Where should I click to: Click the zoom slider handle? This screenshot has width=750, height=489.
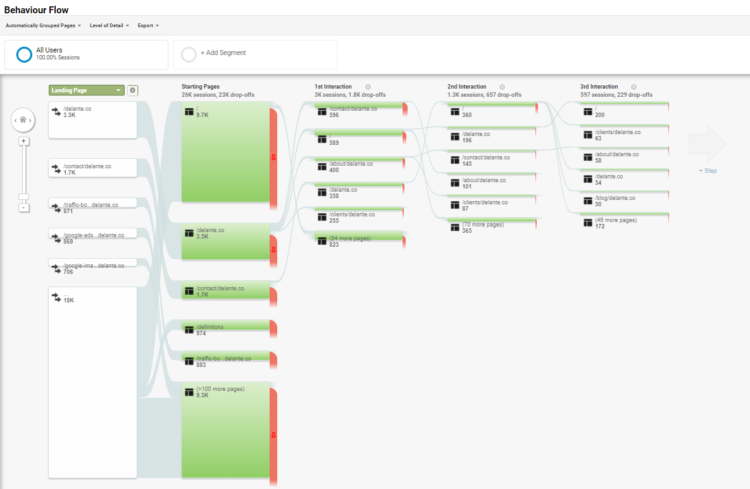[23, 197]
